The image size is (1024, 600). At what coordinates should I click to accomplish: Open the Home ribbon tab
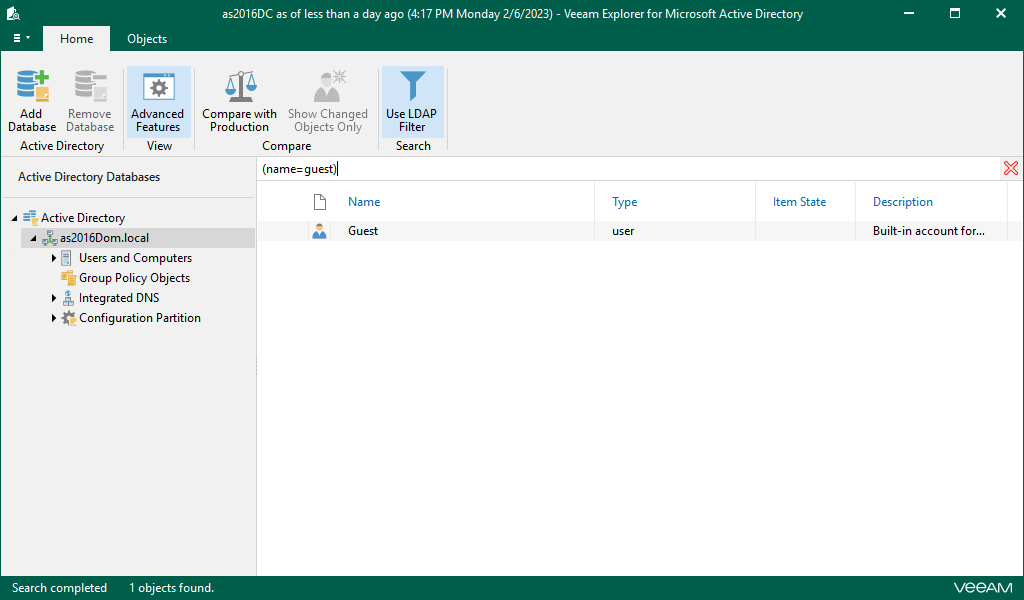(76, 39)
